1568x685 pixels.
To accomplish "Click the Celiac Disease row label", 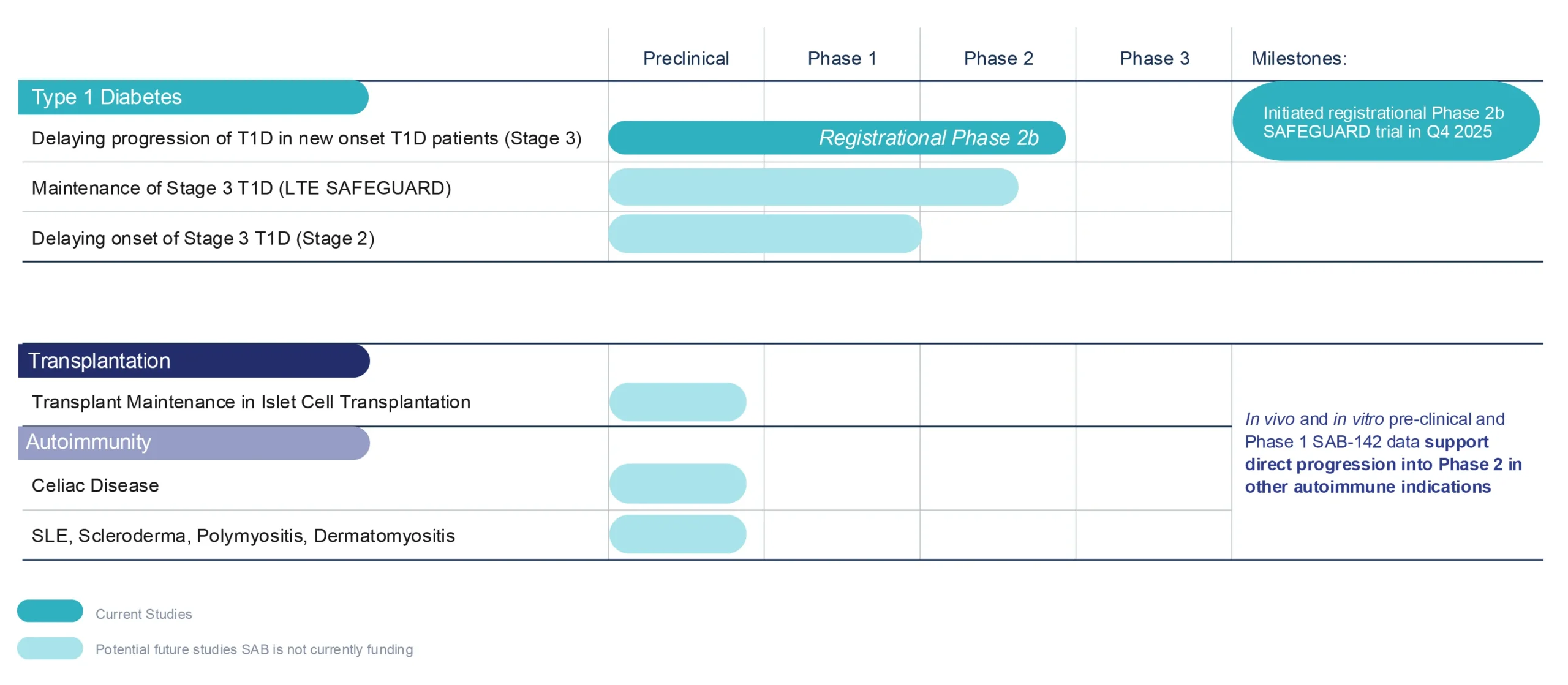I will tap(95, 485).
